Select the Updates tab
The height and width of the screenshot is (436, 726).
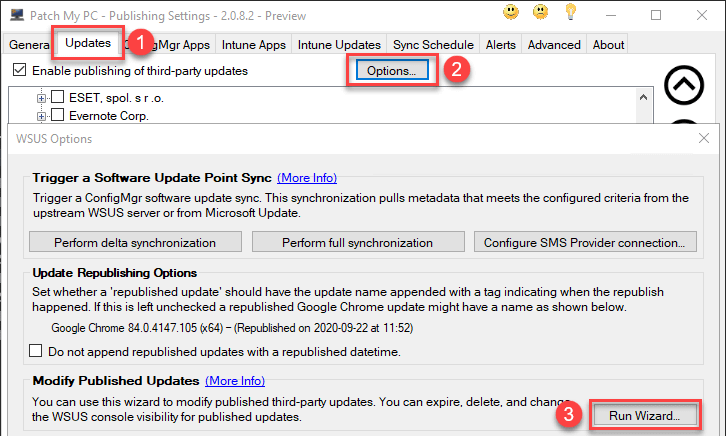(88, 43)
